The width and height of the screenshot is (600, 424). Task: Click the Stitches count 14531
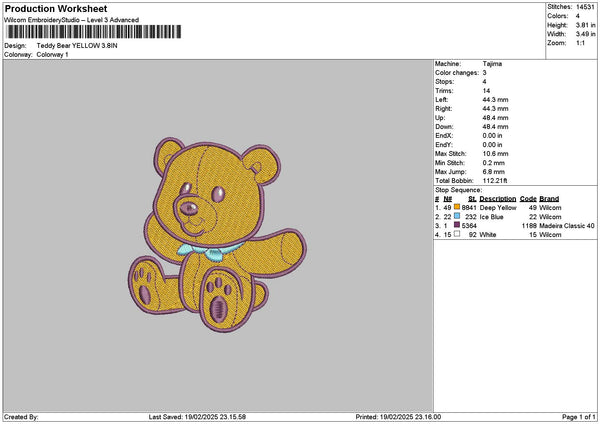[x=585, y=7]
